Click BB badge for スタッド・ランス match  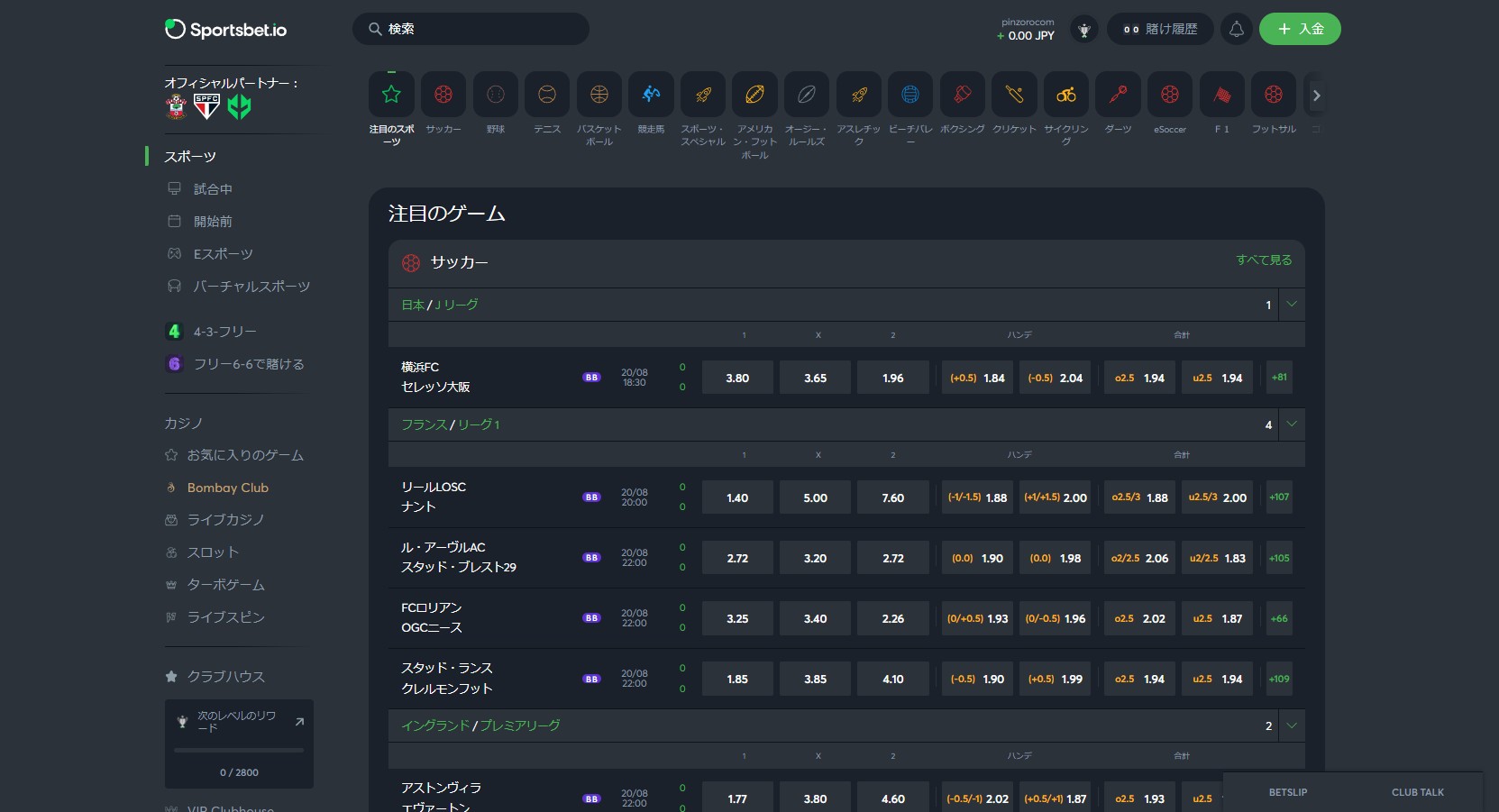click(x=591, y=679)
